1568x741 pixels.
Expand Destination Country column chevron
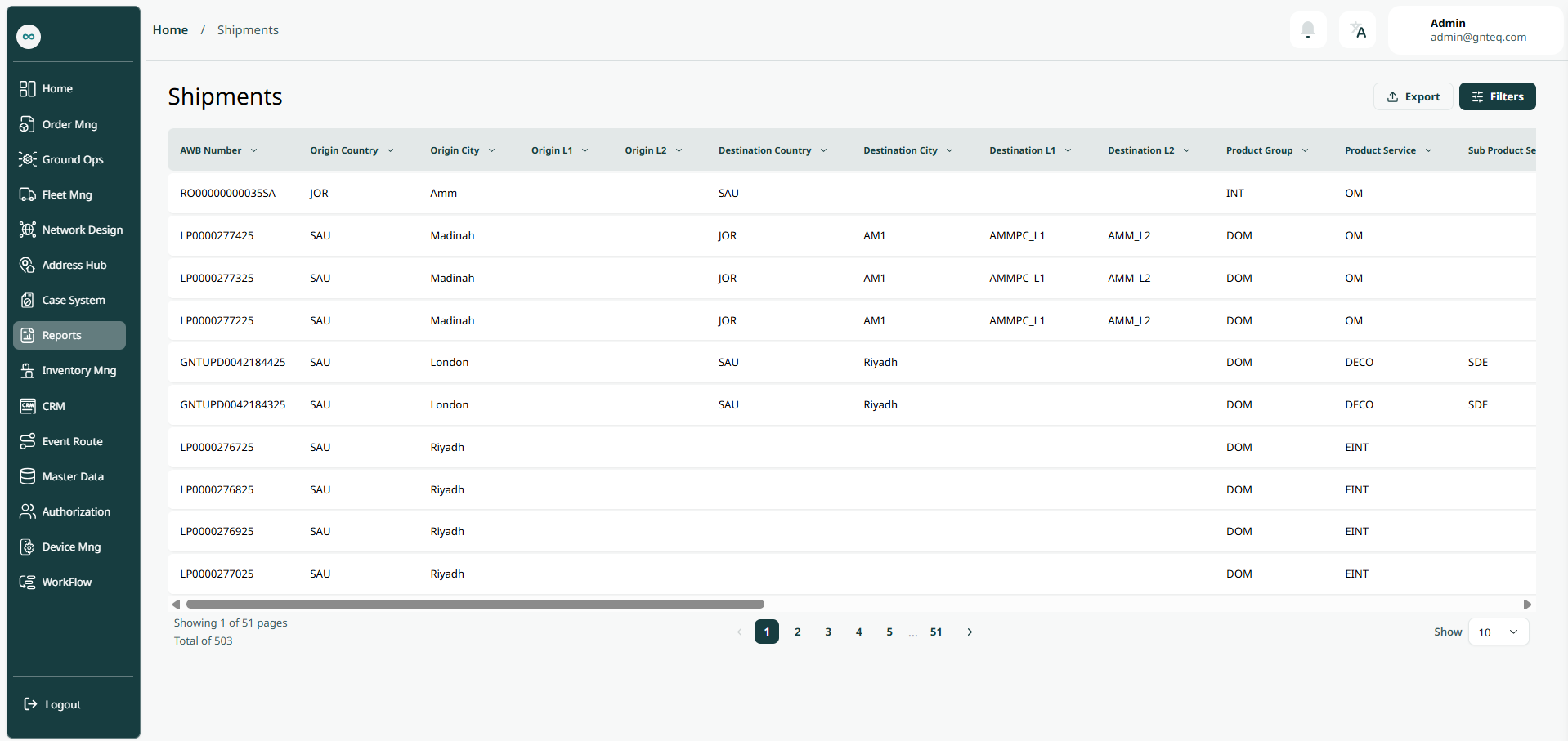[x=823, y=150]
